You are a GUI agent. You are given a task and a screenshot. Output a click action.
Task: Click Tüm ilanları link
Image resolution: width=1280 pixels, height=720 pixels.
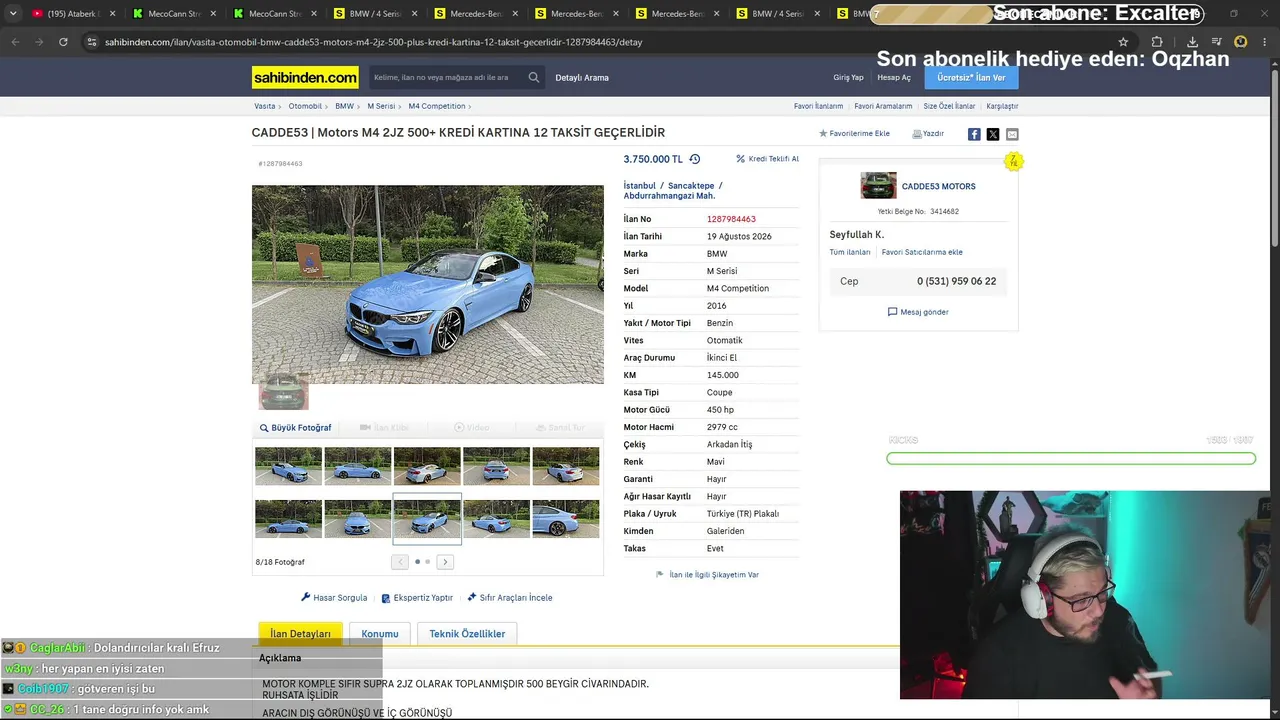[850, 252]
